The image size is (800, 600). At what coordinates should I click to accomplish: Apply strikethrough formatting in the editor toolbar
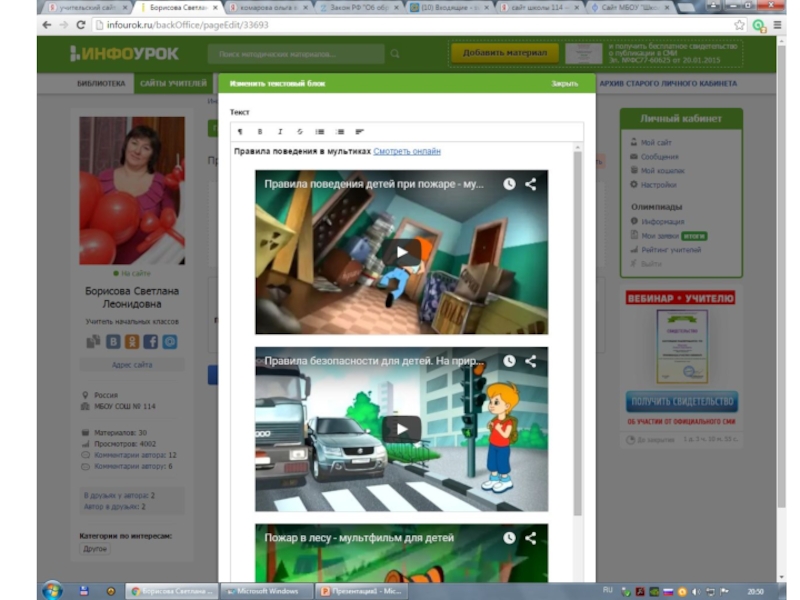(x=300, y=132)
